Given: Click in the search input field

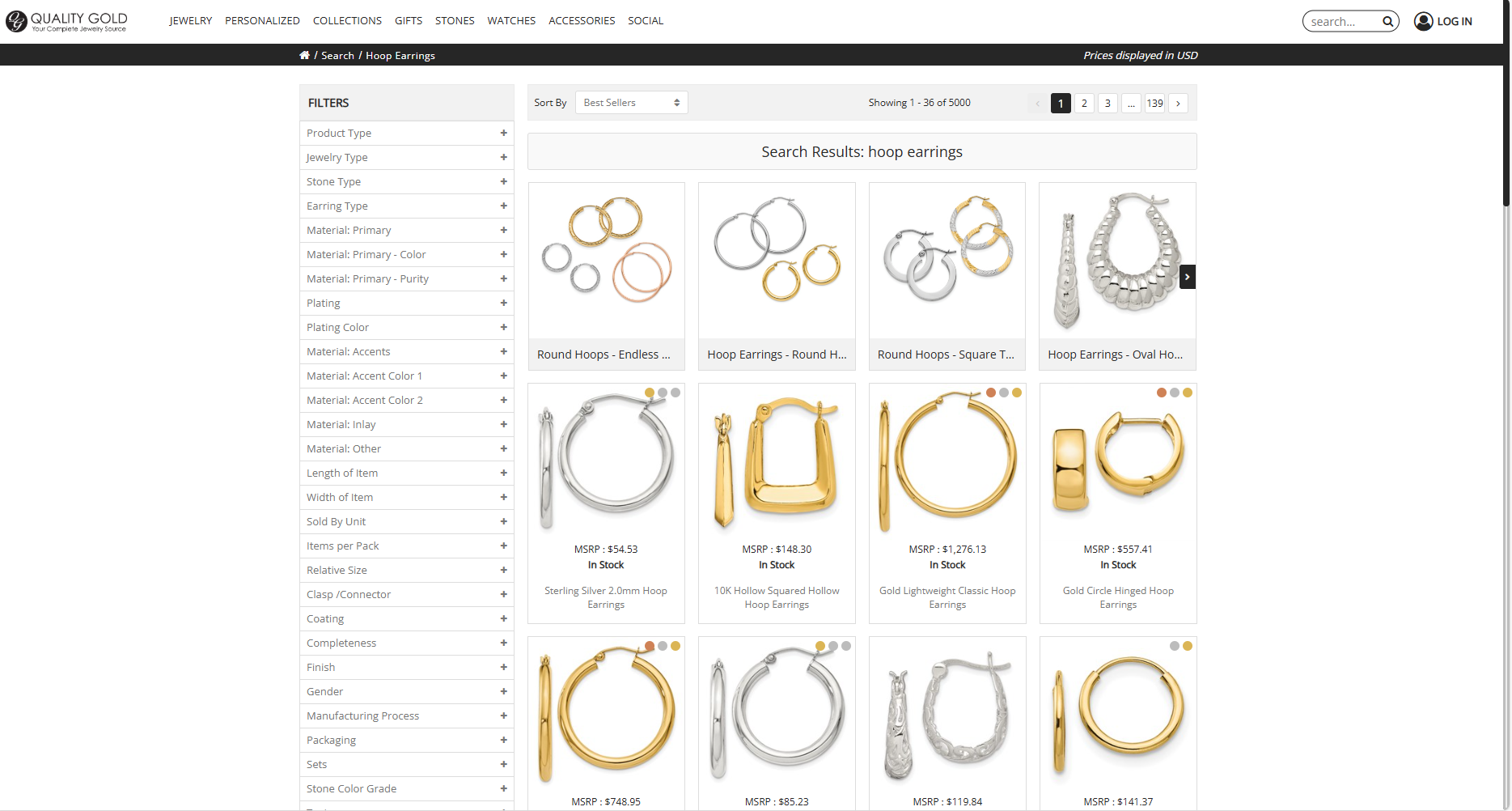Looking at the screenshot, I should click(1343, 22).
